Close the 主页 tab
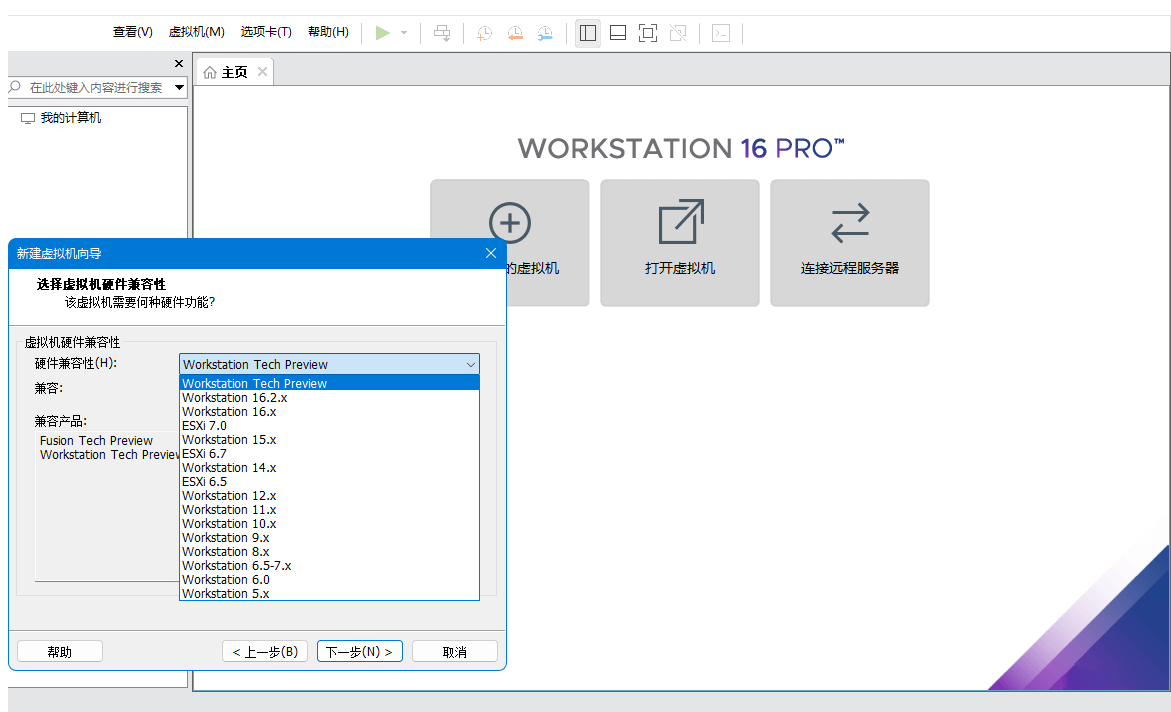Image resolution: width=1171 pixels, height=712 pixels. (262, 72)
